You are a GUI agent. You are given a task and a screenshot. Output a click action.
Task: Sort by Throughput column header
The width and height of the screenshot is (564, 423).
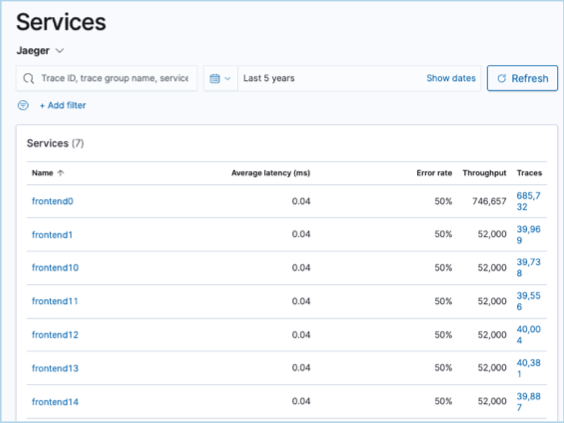[484, 173]
